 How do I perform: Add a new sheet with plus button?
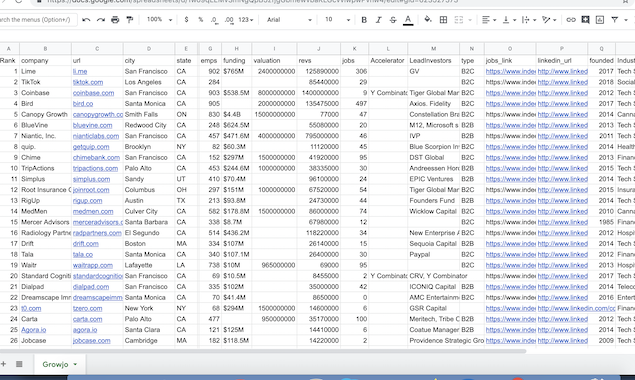[4, 364]
